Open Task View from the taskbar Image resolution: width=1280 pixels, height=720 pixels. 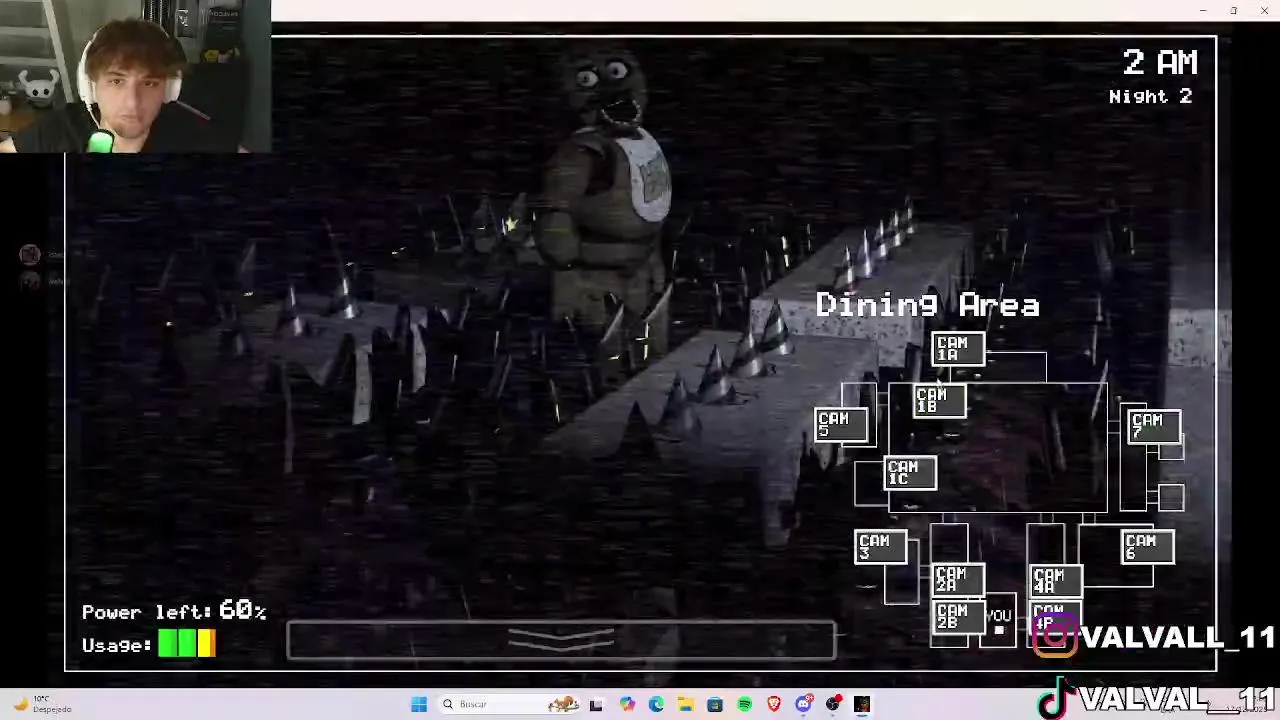[x=597, y=704]
